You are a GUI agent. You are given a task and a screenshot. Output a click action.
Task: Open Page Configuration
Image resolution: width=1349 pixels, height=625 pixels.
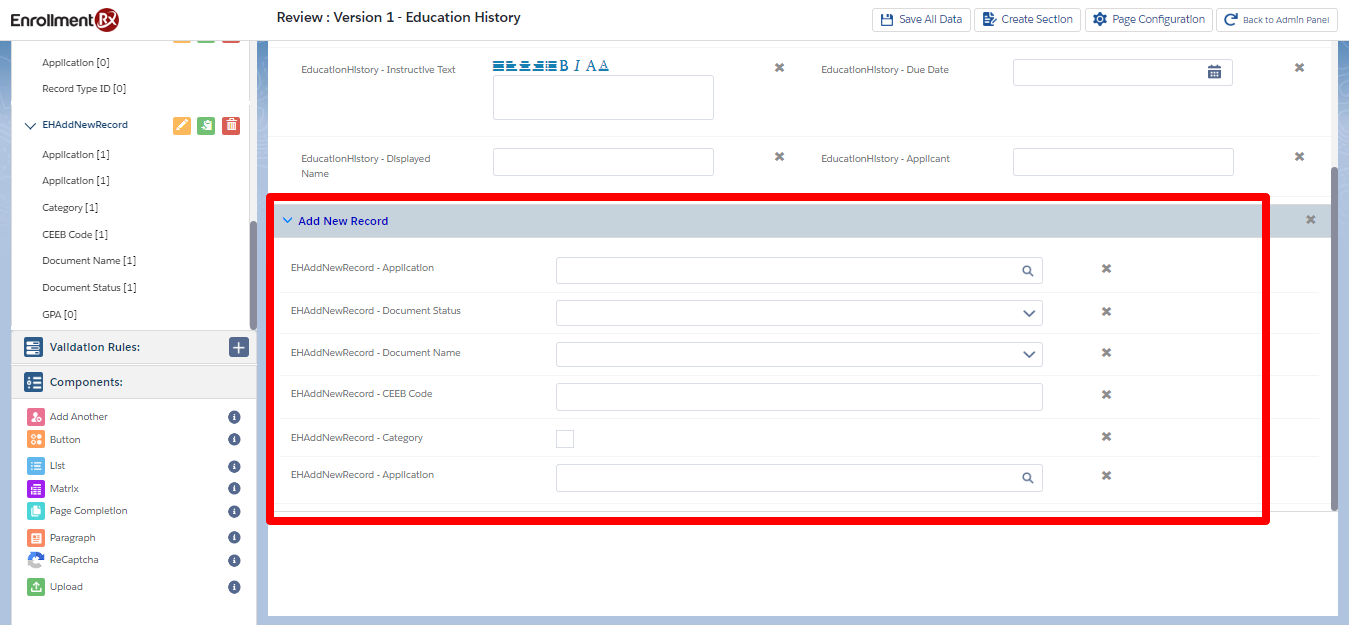tap(1148, 20)
